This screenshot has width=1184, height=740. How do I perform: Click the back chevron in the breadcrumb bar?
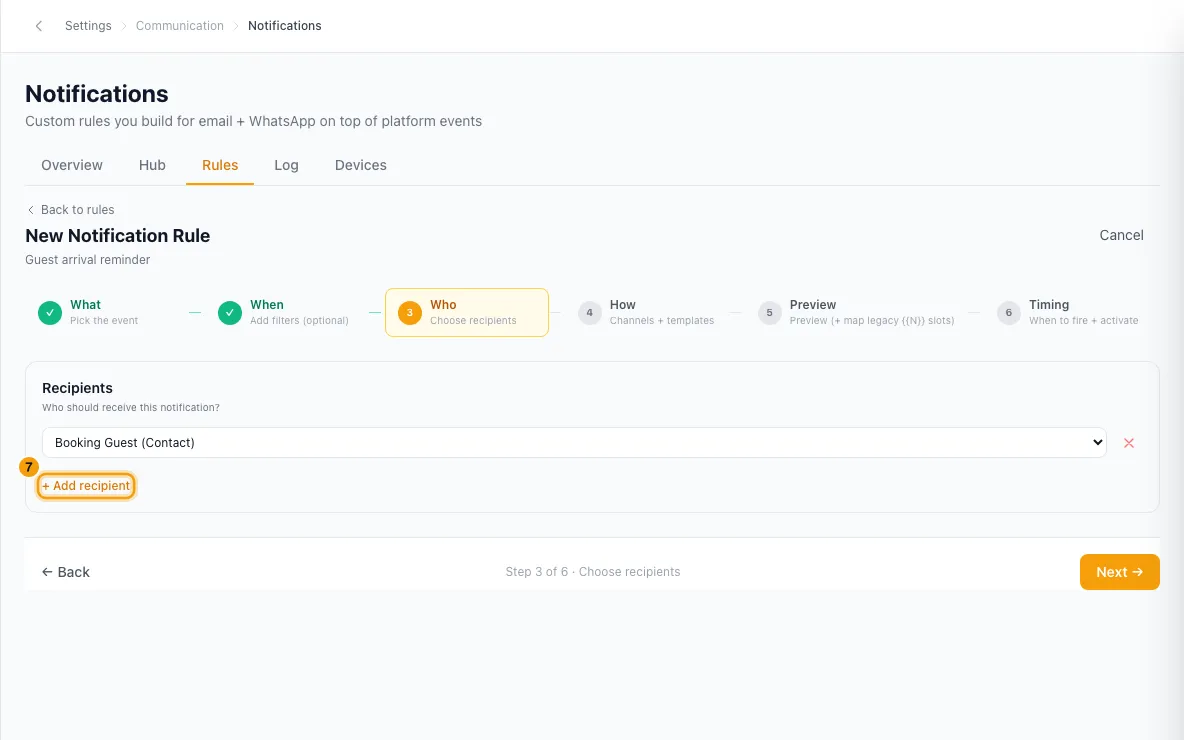(39, 26)
